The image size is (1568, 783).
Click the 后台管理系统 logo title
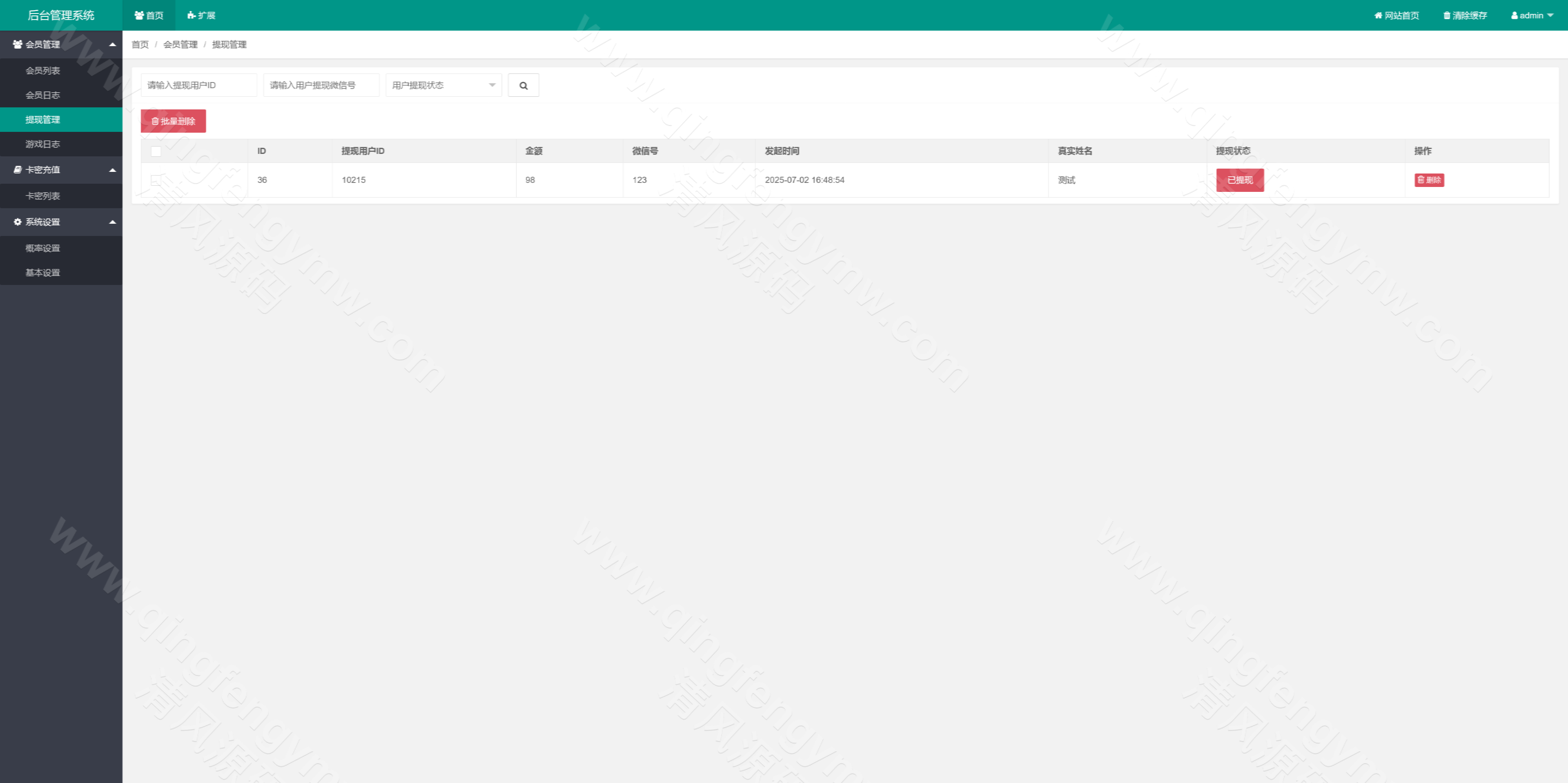point(61,15)
